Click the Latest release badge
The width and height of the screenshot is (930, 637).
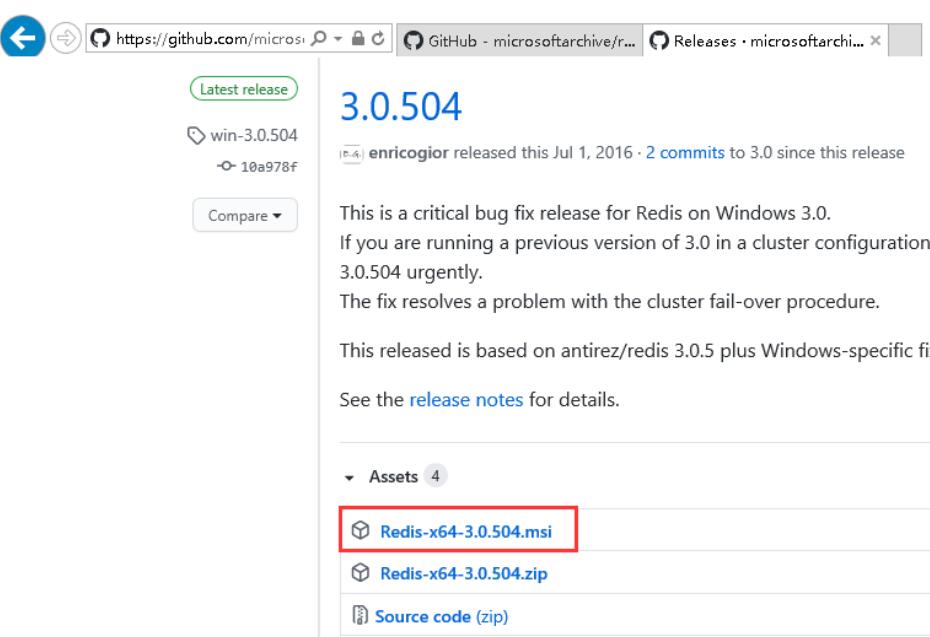pyautogui.click(x=244, y=89)
